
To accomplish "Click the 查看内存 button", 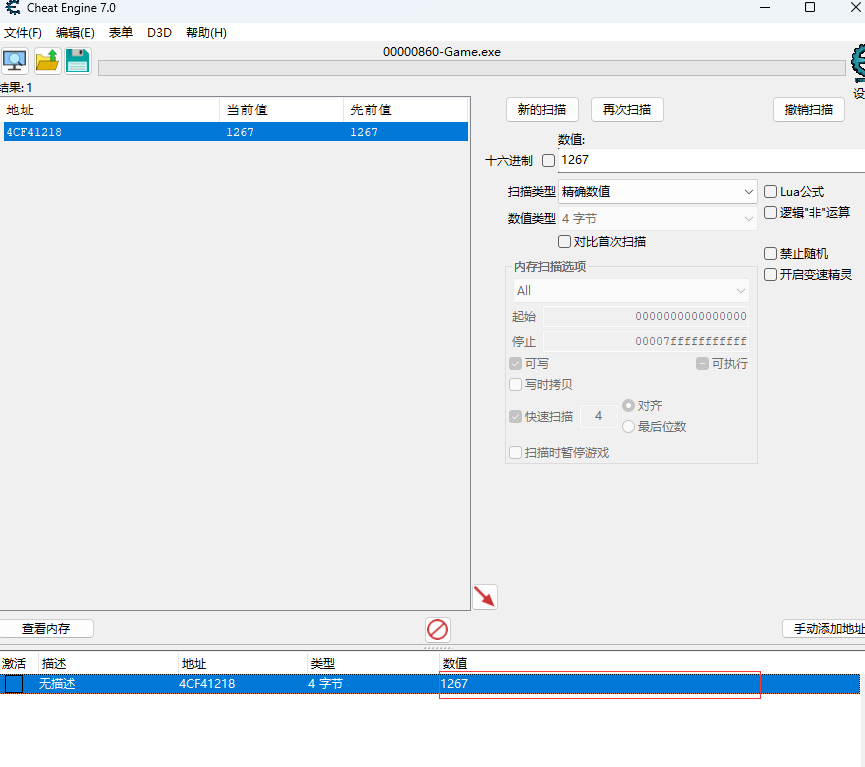I will (x=46, y=628).
